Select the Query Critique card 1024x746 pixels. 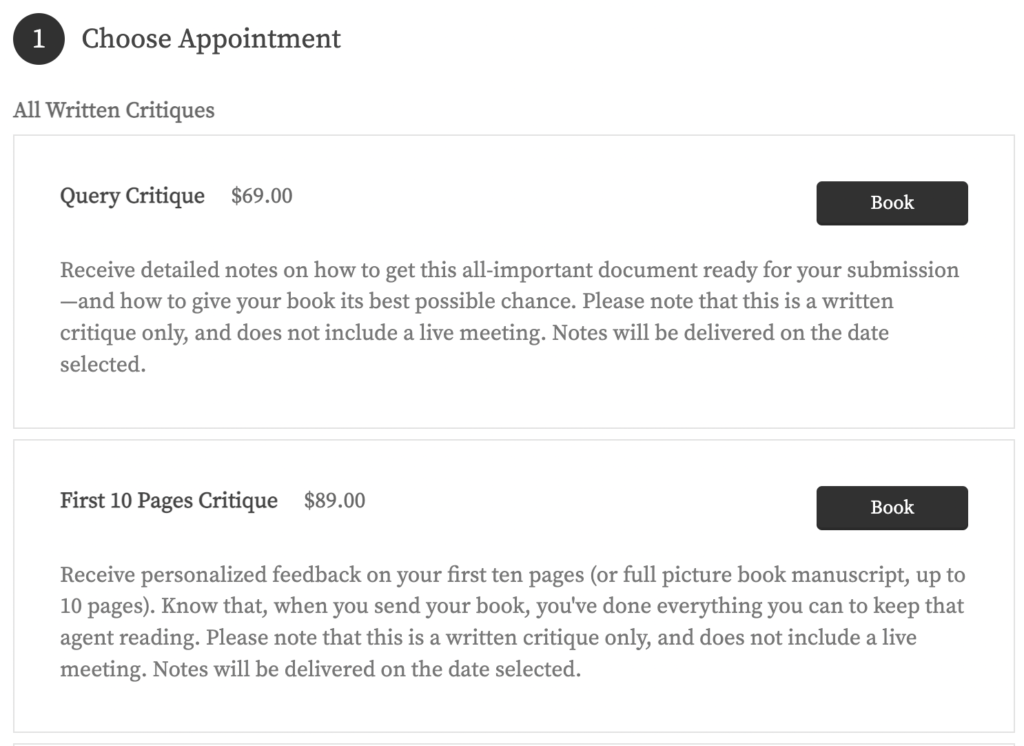click(512, 280)
